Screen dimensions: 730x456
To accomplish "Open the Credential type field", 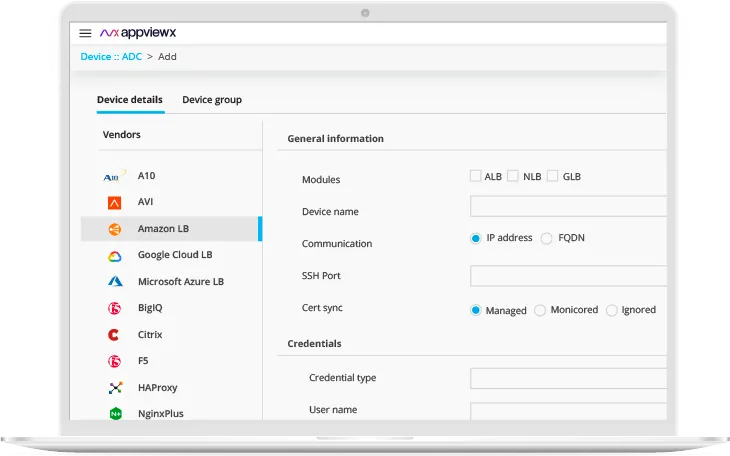I will [568, 378].
